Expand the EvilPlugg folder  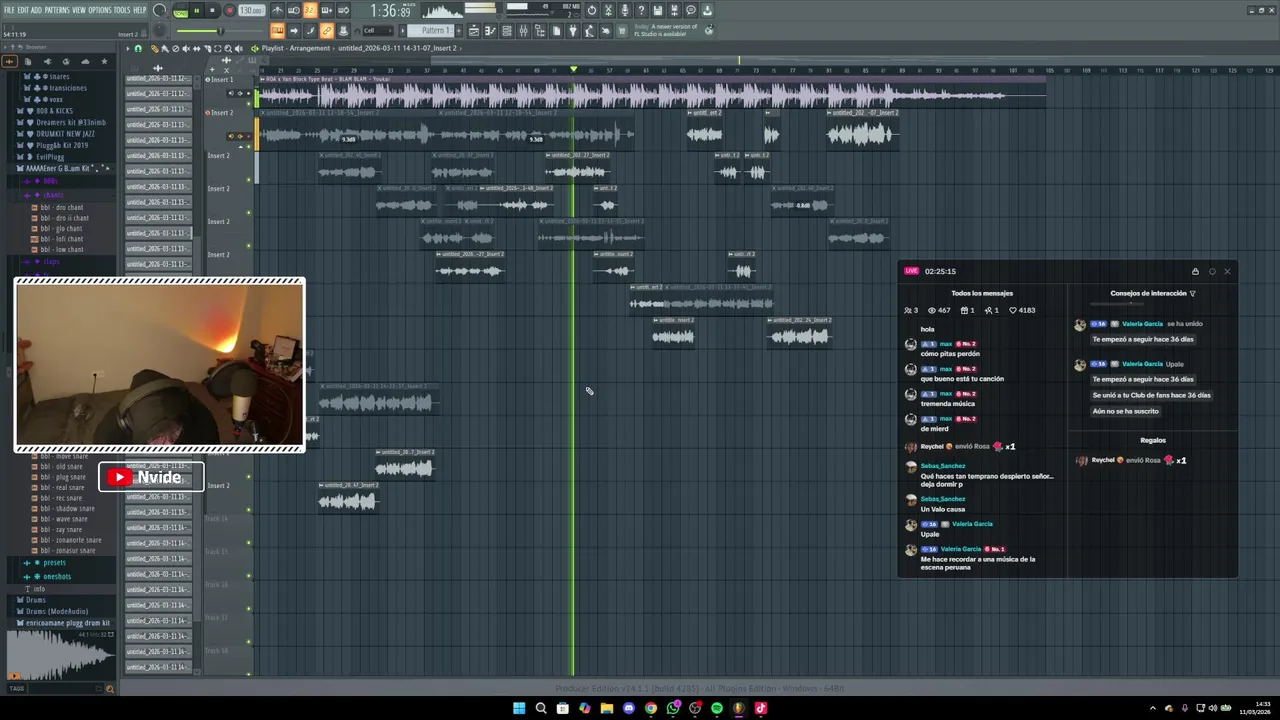coord(50,157)
